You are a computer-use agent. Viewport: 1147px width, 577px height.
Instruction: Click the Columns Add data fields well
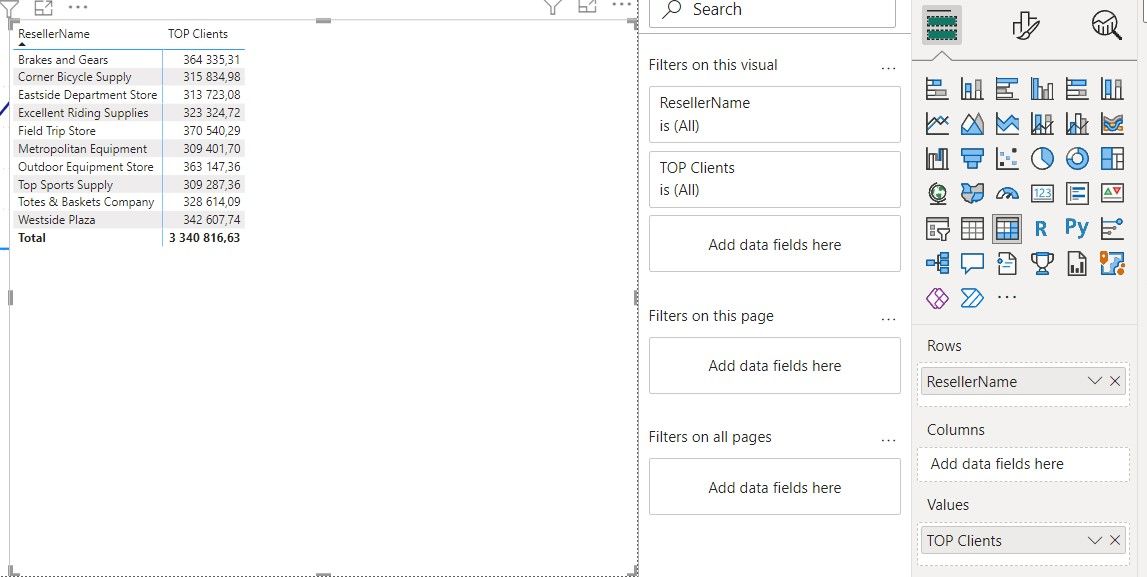coord(1023,464)
